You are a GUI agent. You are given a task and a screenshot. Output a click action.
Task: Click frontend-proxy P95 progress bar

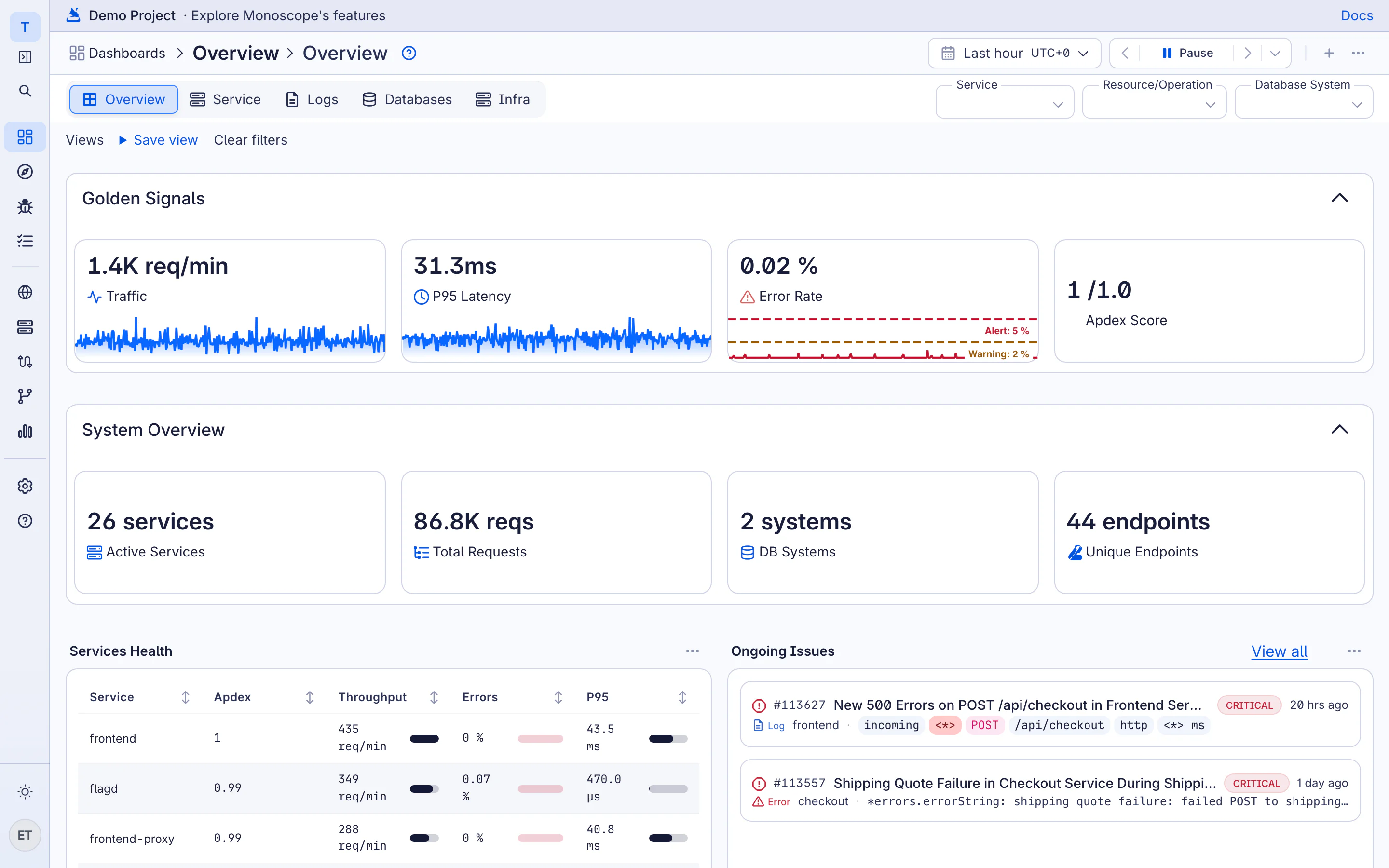[x=668, y=838]
